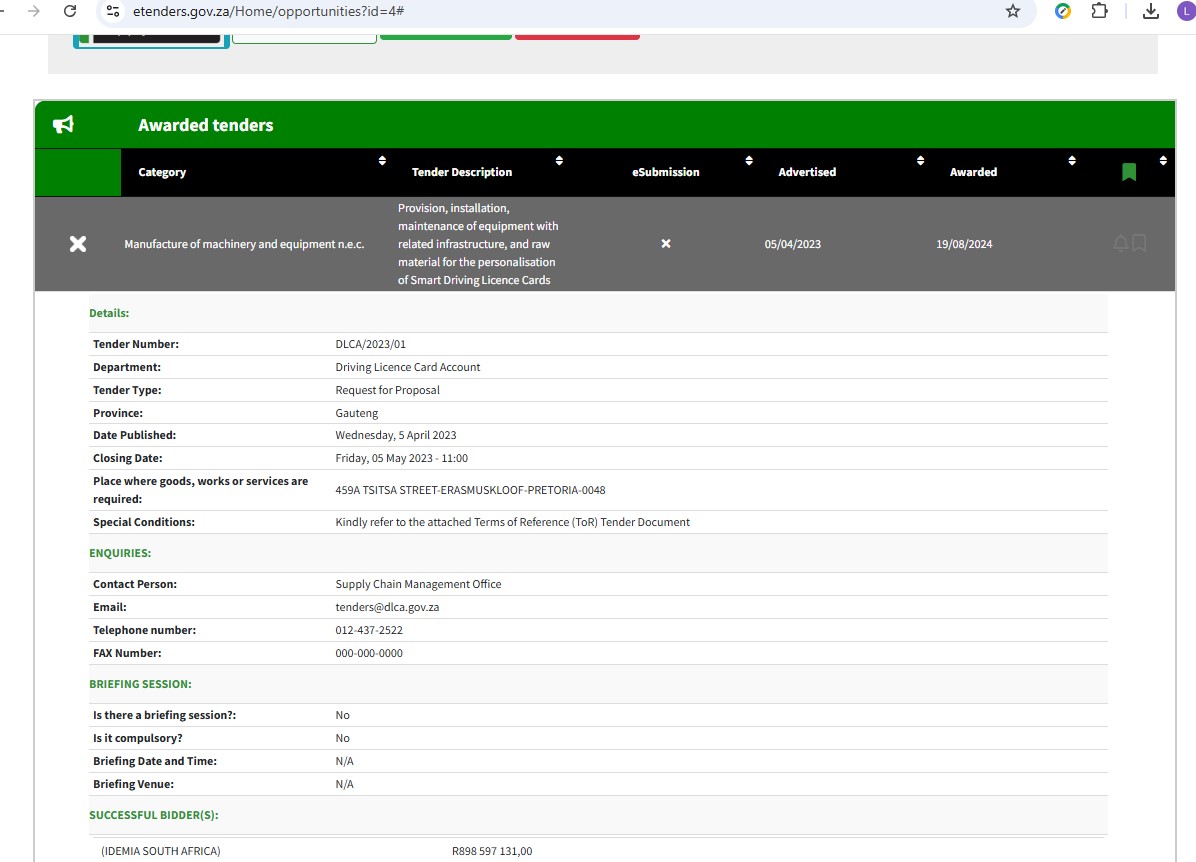Click the Tender Description column header
Screen dimensions: 1196x862
coord(462,172)
